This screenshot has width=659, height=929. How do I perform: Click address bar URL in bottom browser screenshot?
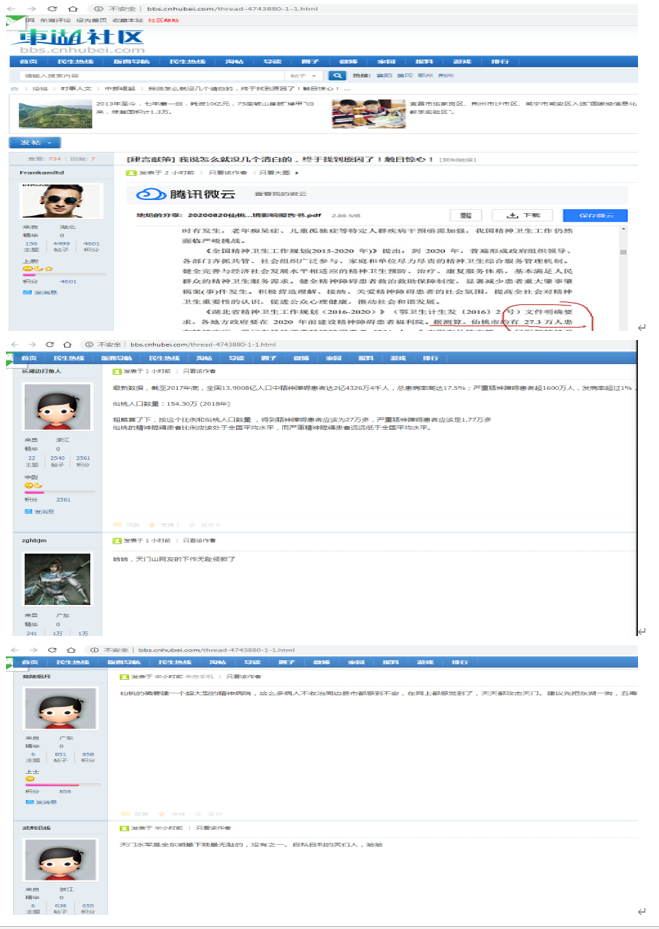(x=216, y=651)
